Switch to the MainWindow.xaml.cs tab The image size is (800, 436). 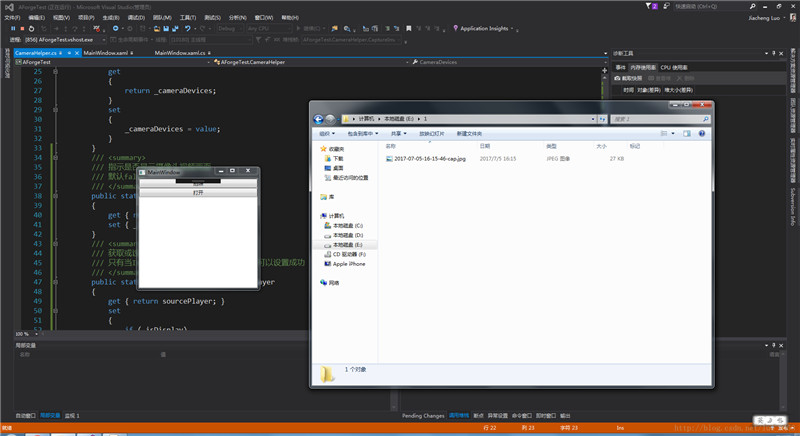pyautogui.click(x=180, y=53)
